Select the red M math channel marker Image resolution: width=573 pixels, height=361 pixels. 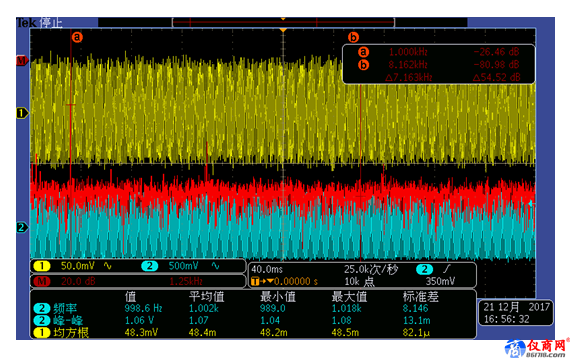coord(22,61)
